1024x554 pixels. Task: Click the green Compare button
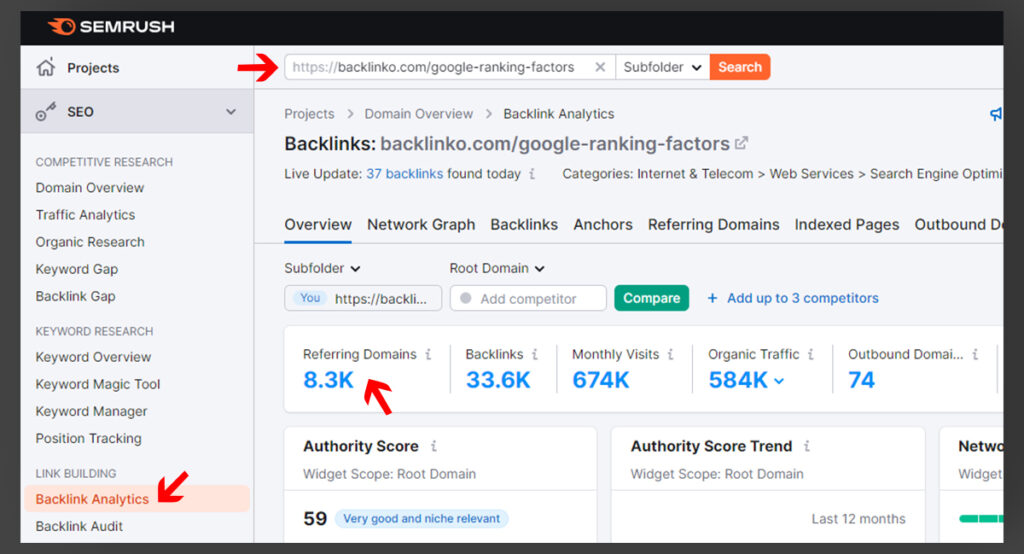(651, 298)
